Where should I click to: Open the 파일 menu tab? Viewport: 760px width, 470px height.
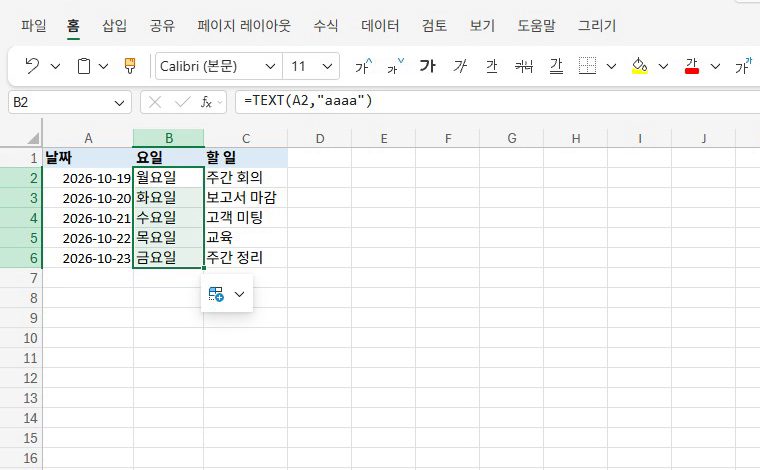point(33,25)
